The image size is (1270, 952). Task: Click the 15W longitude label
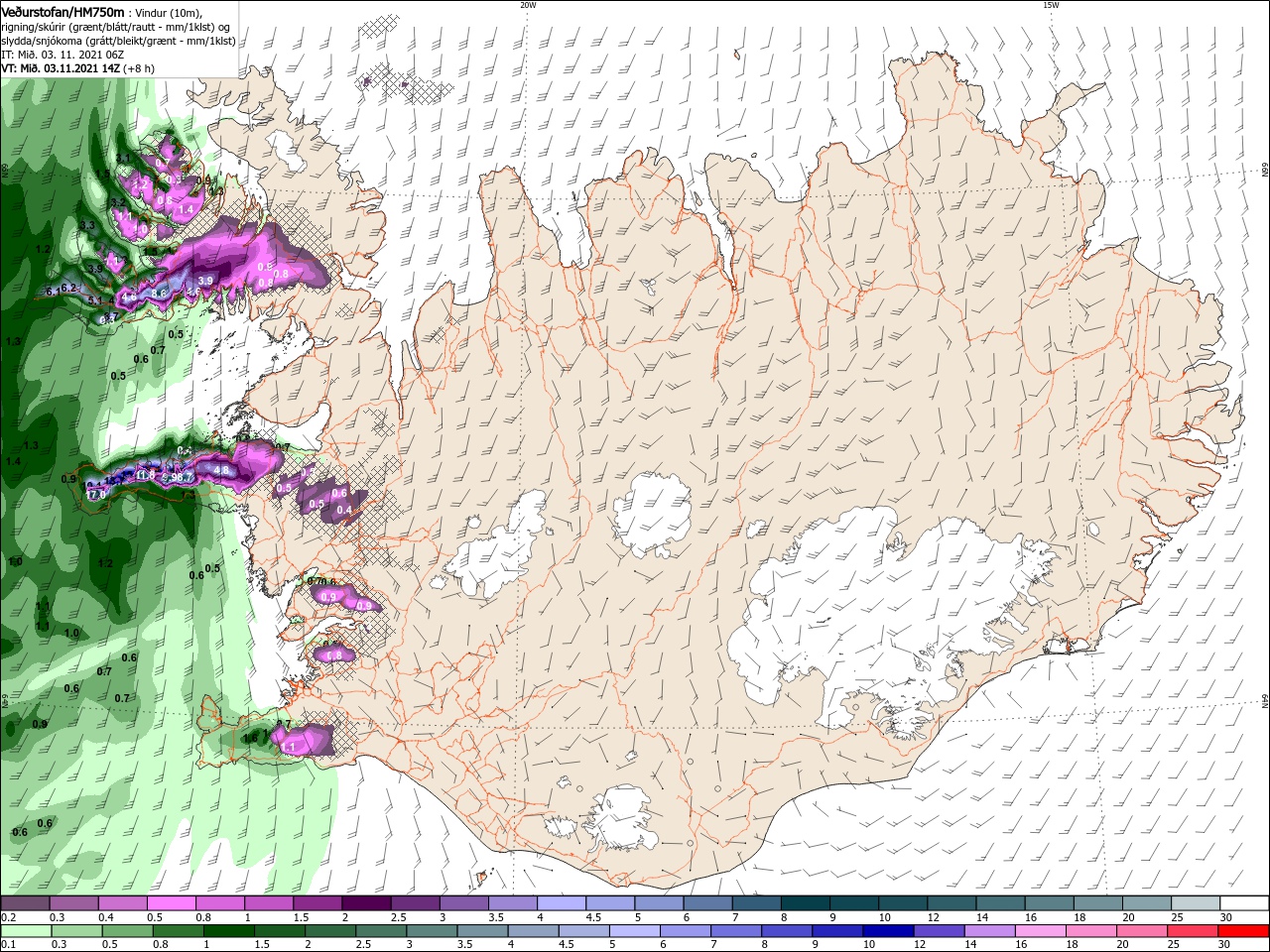(1051, 5)
